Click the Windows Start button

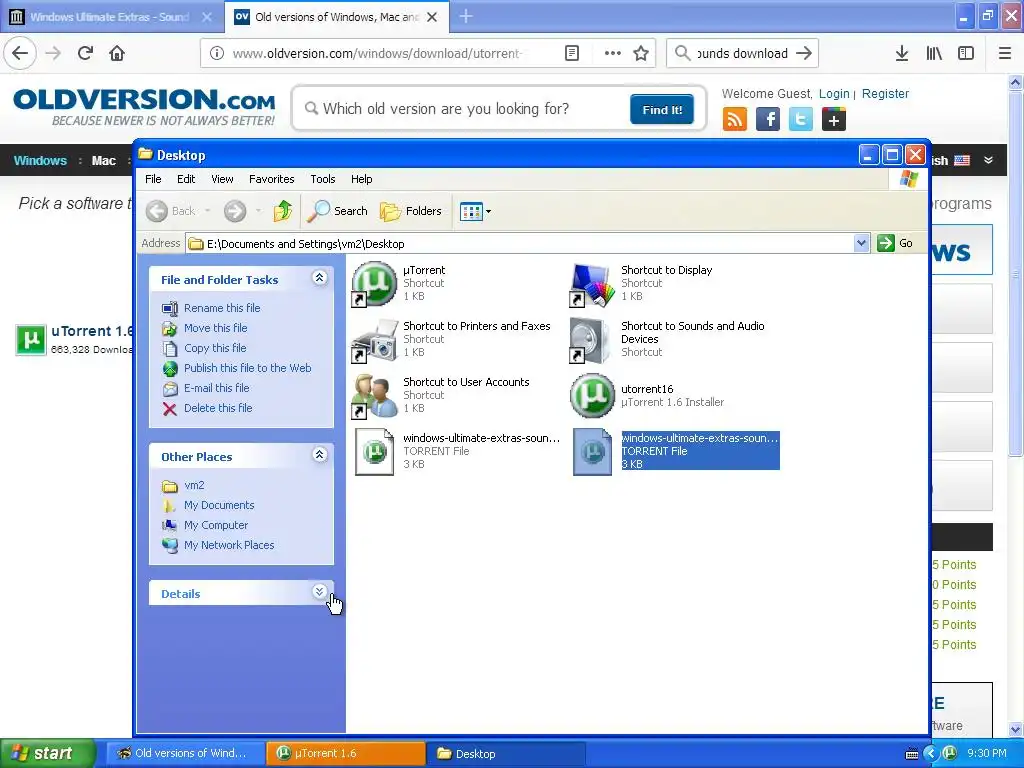click(x=47, y=753)
